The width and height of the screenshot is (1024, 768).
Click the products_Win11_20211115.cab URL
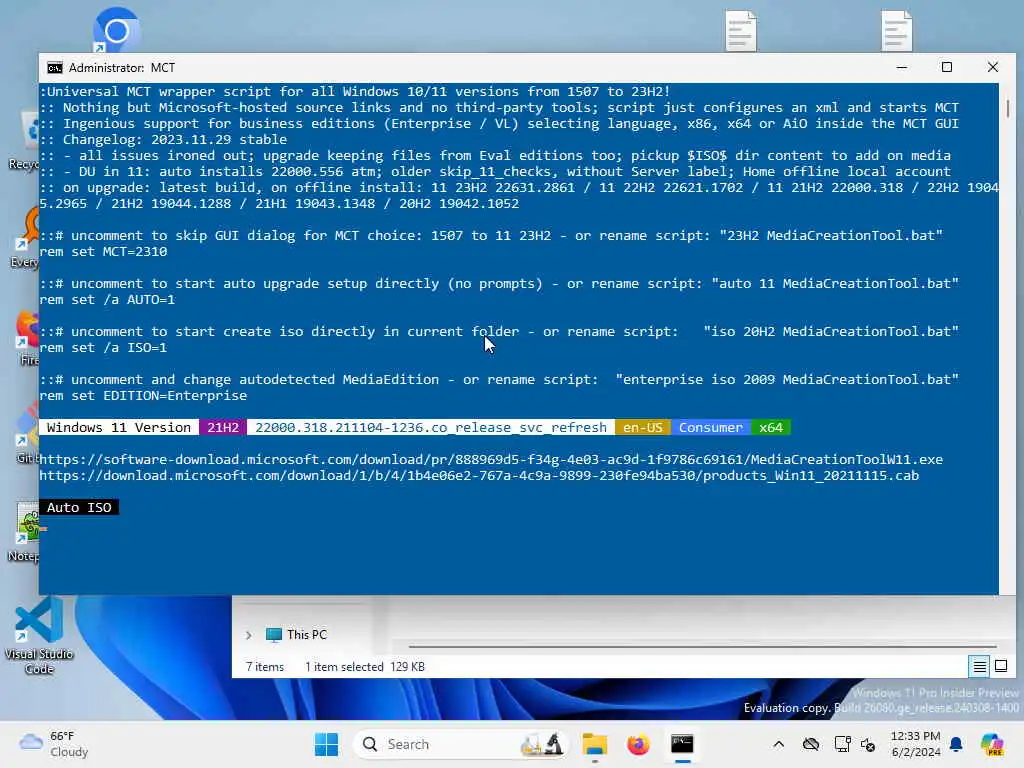click(x=479, y=475)
